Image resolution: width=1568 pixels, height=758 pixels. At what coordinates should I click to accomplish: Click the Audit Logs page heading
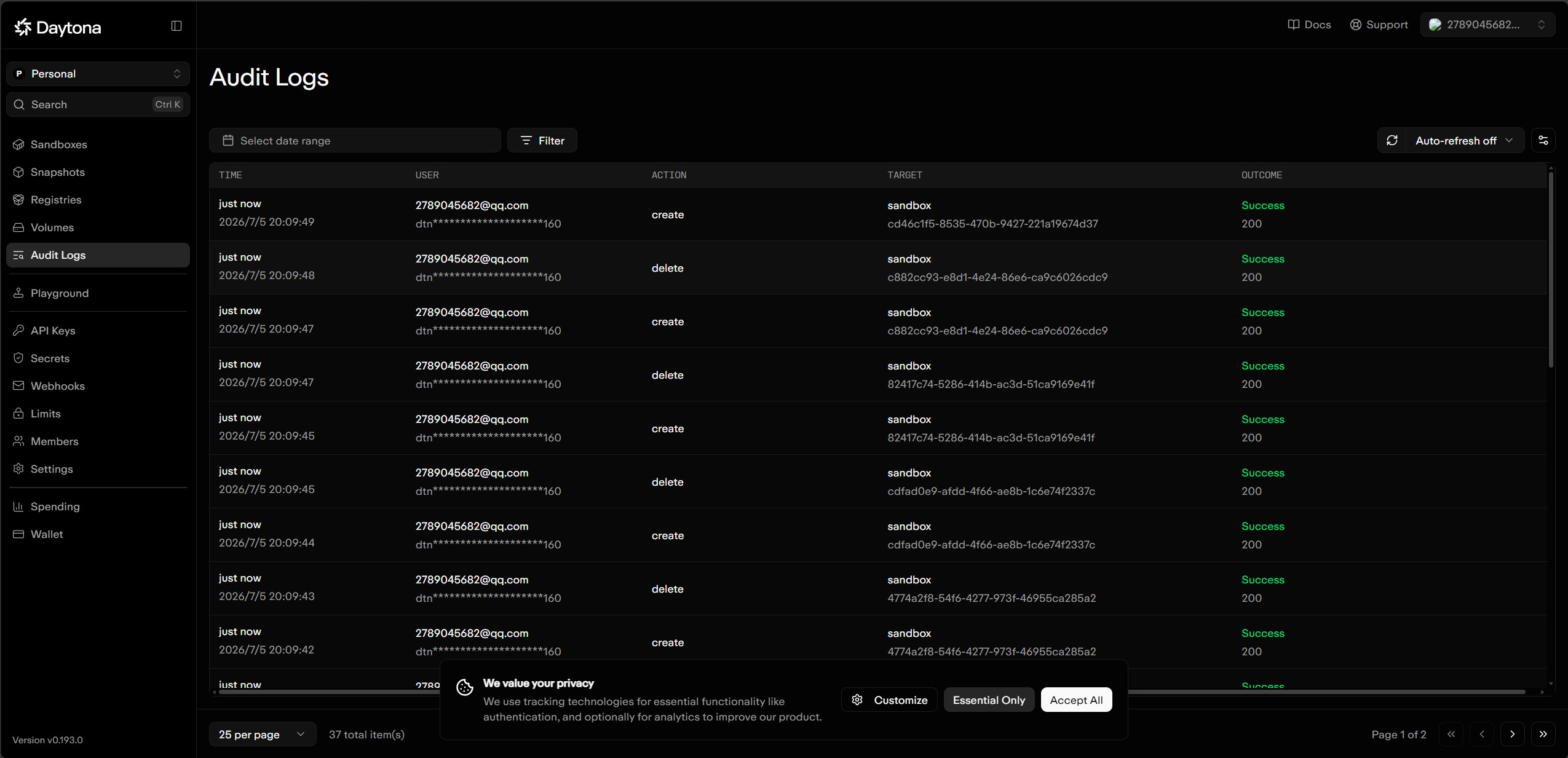point(269,77)
